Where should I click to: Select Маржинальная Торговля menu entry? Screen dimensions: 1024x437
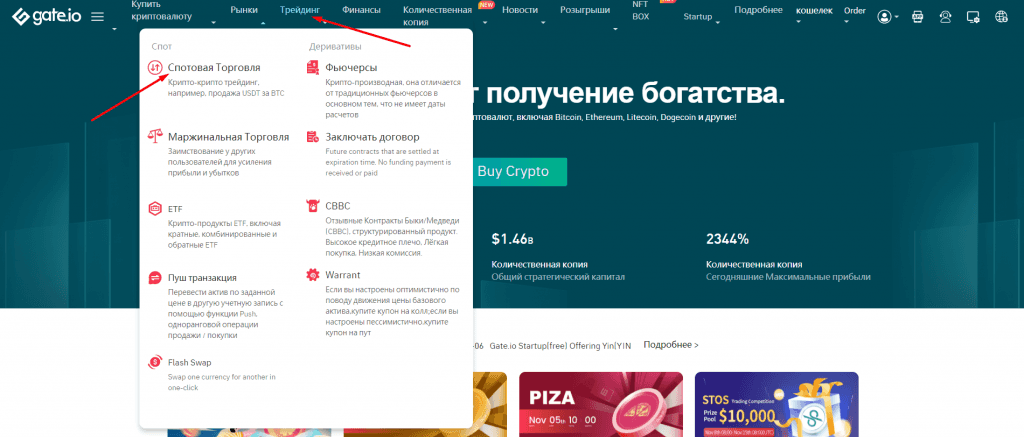229,137
